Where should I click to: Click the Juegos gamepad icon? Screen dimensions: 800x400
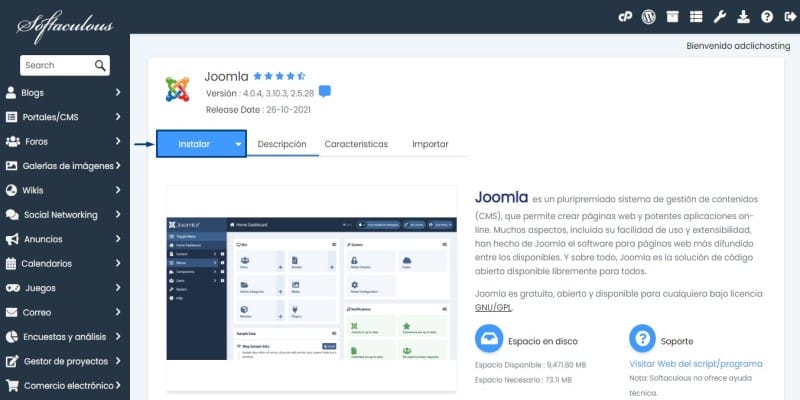coord(13,288)
